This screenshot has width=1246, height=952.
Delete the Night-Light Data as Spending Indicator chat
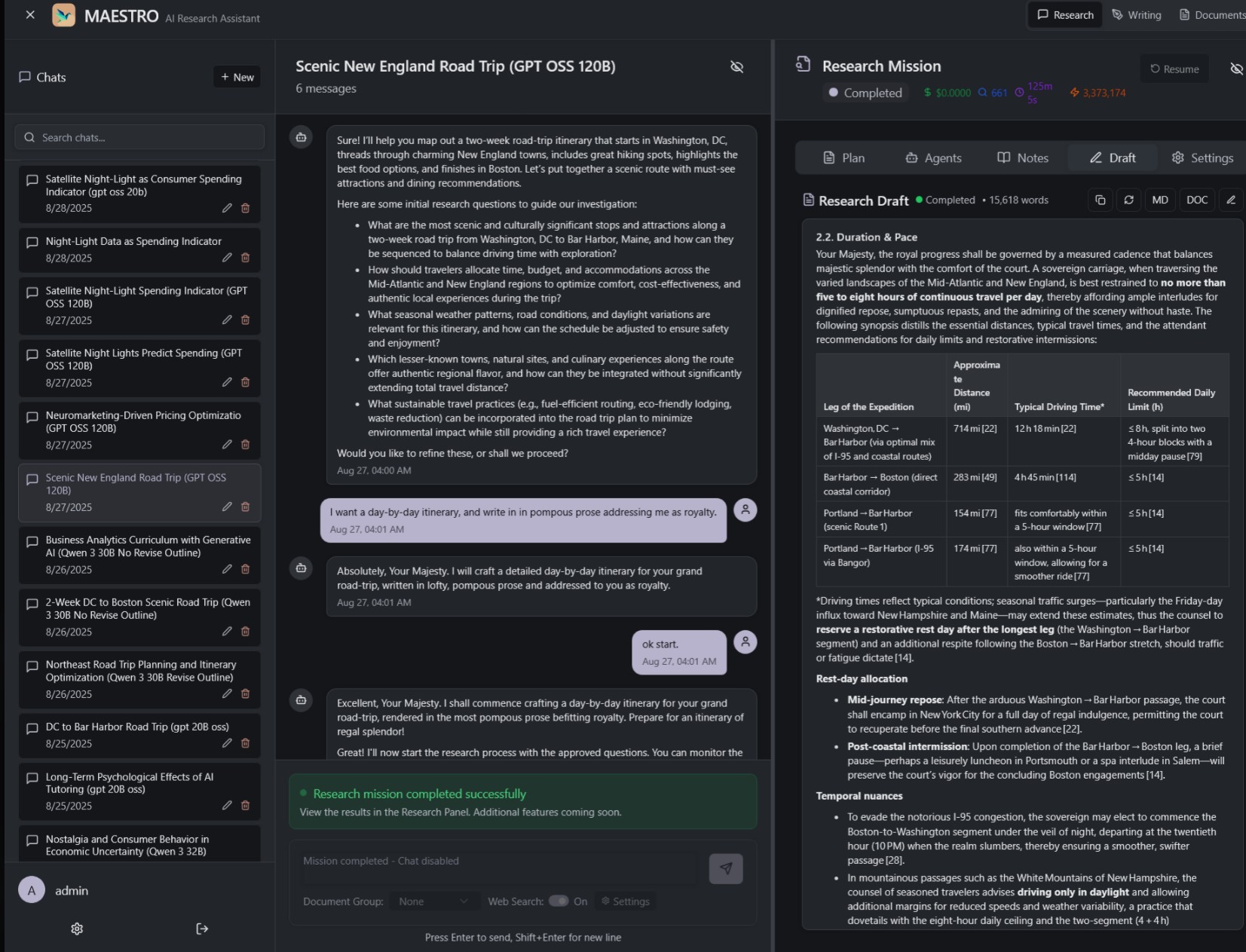[x=245, y=258]
